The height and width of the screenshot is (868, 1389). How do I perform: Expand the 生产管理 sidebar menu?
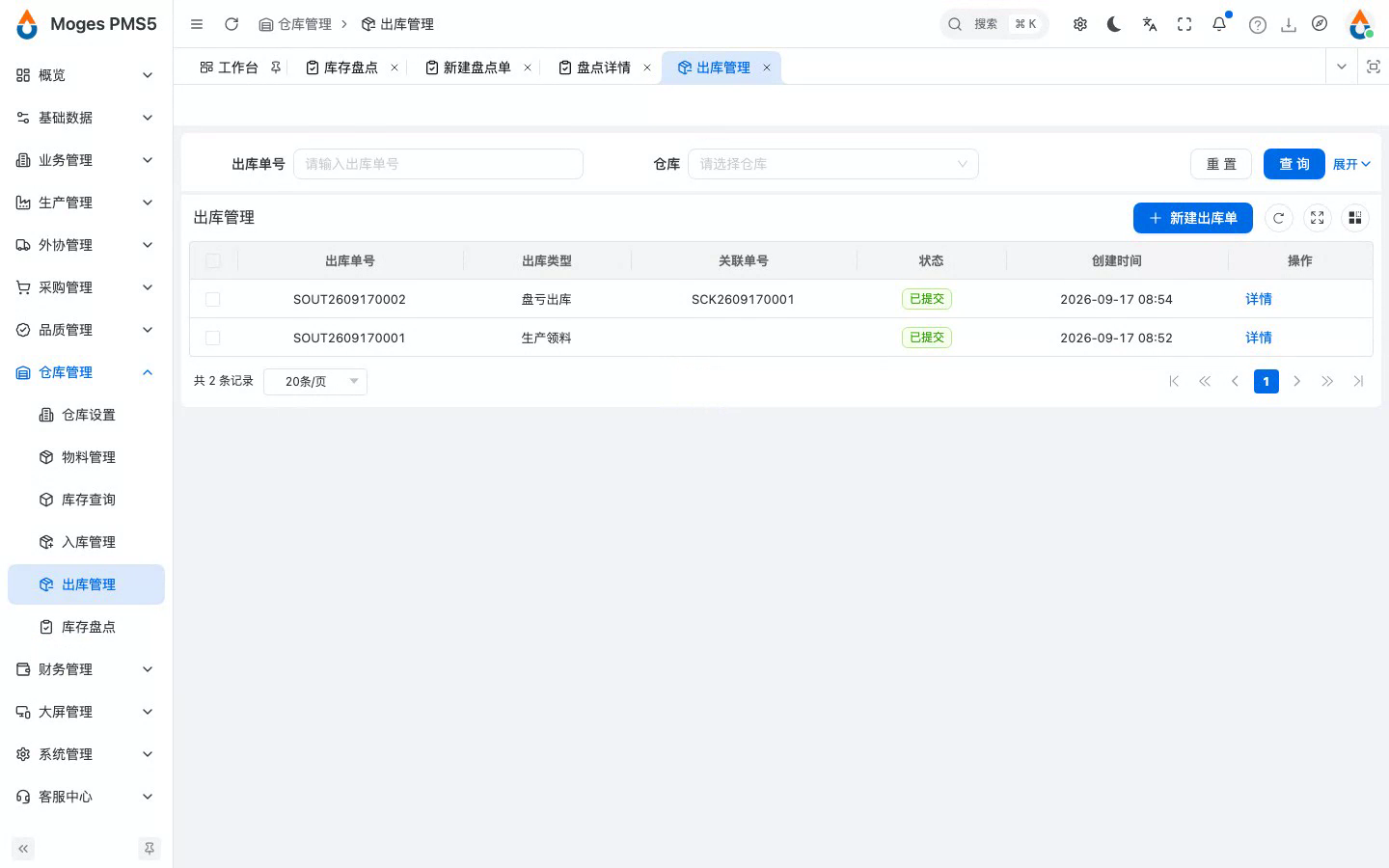pyautogui.click(x=86, y=203)
